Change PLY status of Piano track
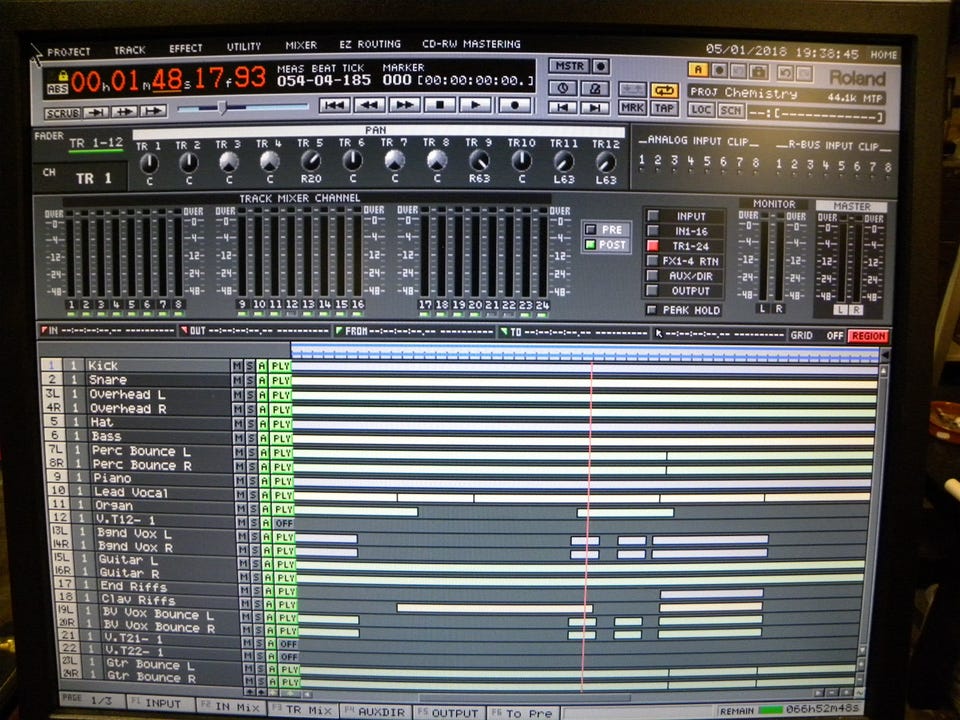960x720 pixels. coord(282,481)
